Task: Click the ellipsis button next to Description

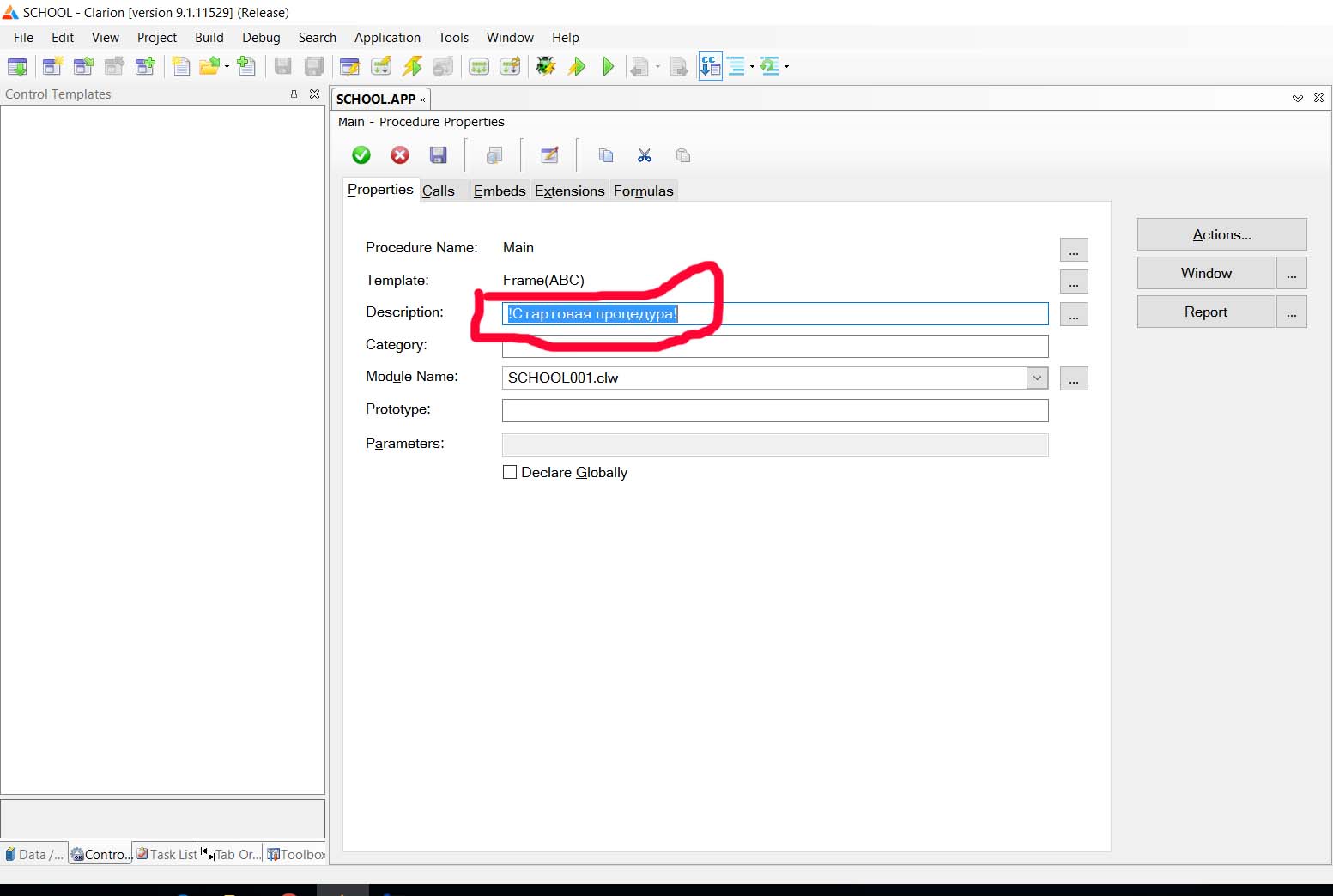Action: (1073, 314)
